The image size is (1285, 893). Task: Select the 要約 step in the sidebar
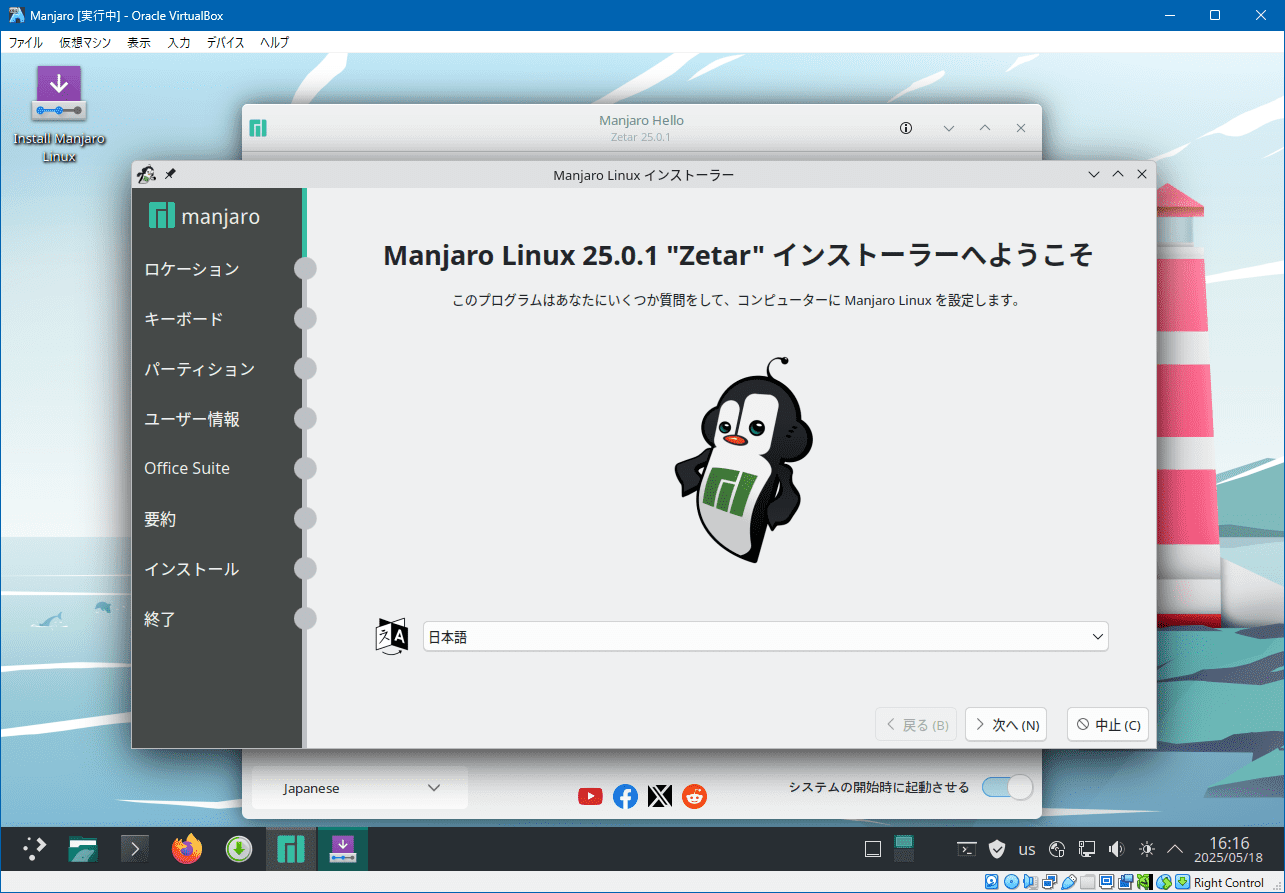point(160,519)
